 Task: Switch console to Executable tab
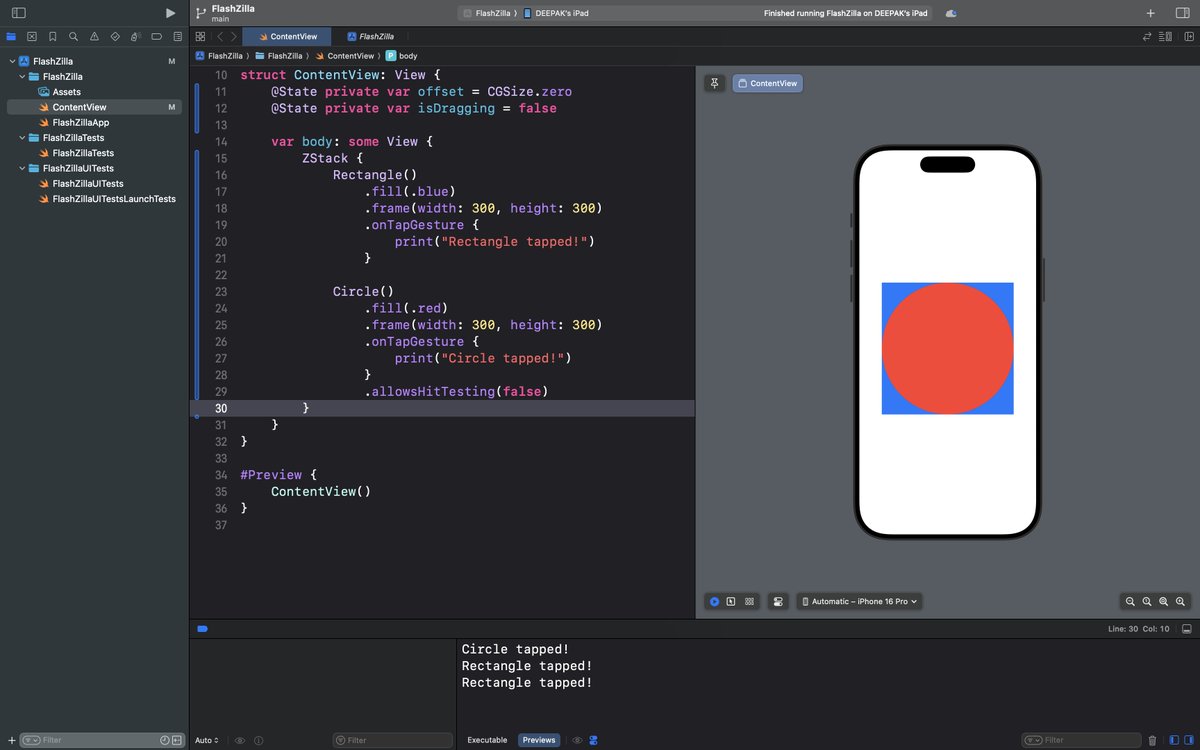coord(487,740)
